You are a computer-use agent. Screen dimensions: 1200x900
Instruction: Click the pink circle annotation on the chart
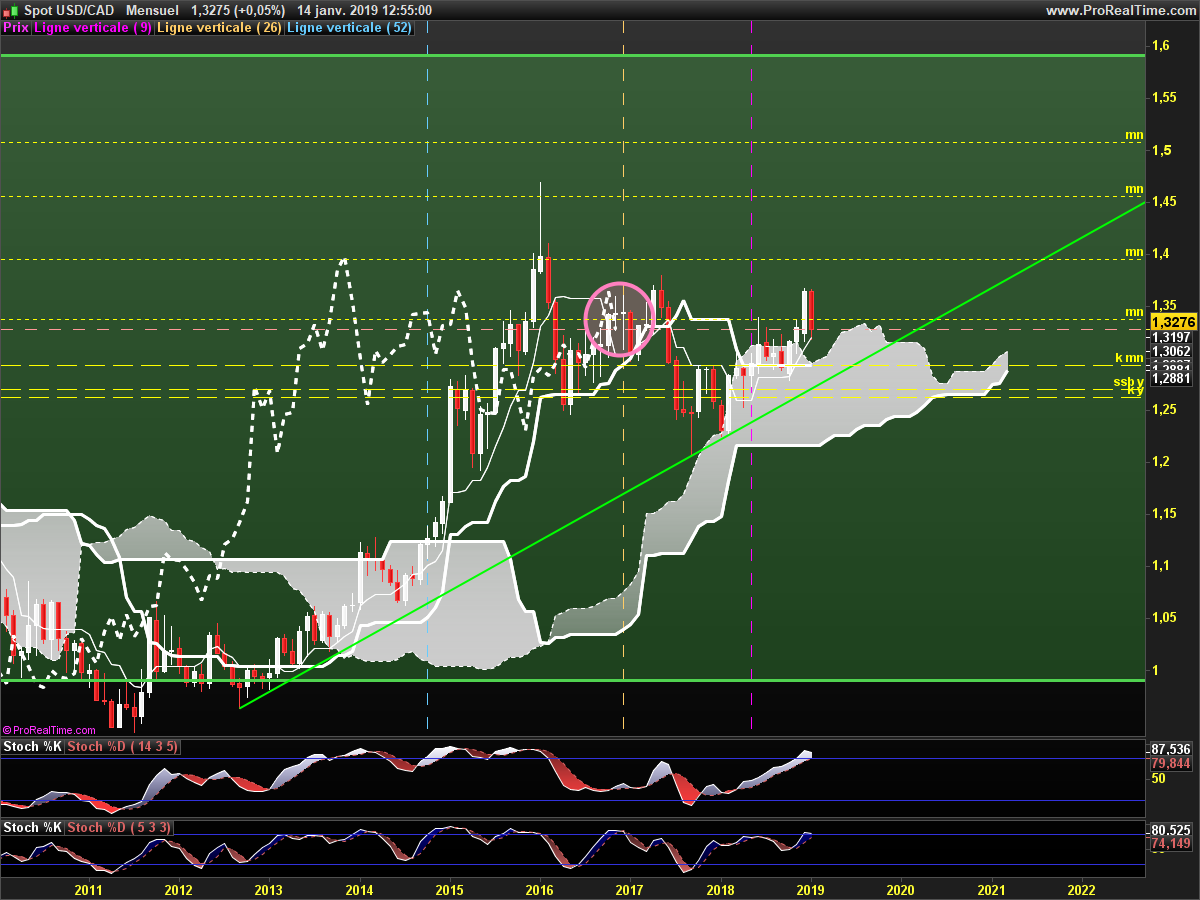tap(619, 318)
